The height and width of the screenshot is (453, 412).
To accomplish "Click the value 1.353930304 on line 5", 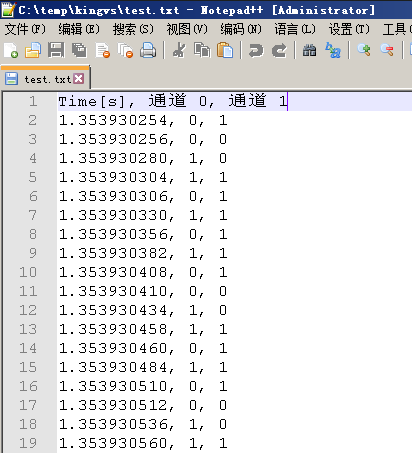I will (113, 177).
